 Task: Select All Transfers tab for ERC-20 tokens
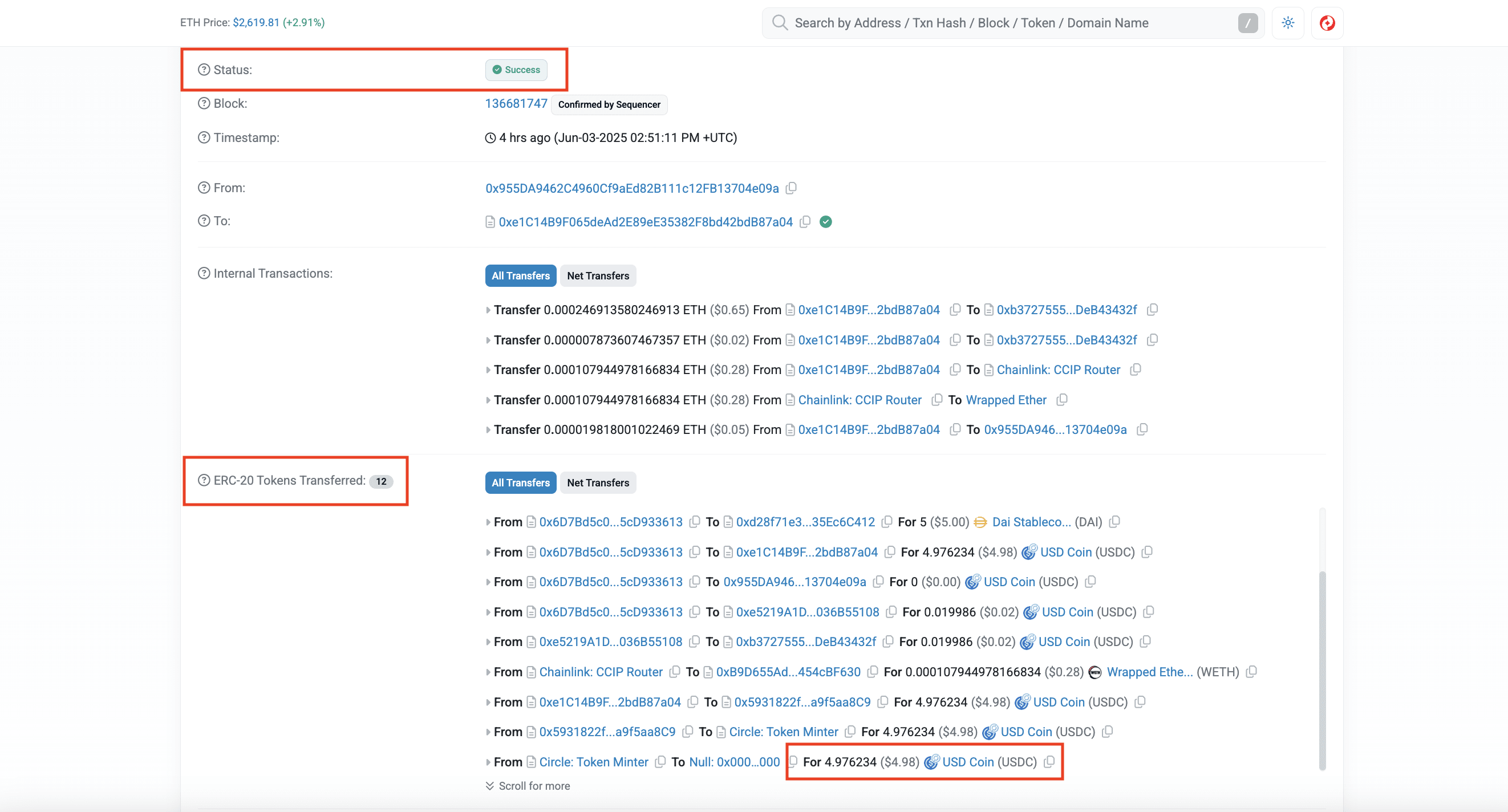tap(520, 483)
